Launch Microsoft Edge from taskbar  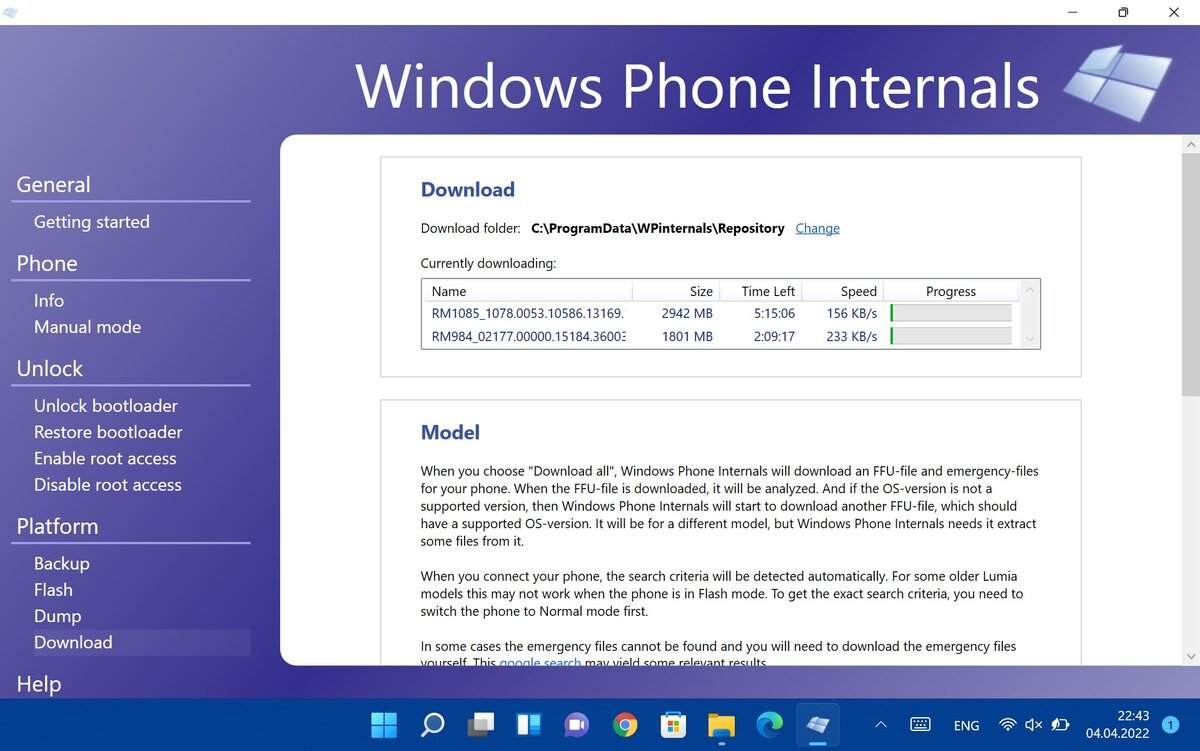[x=770, y=725]
